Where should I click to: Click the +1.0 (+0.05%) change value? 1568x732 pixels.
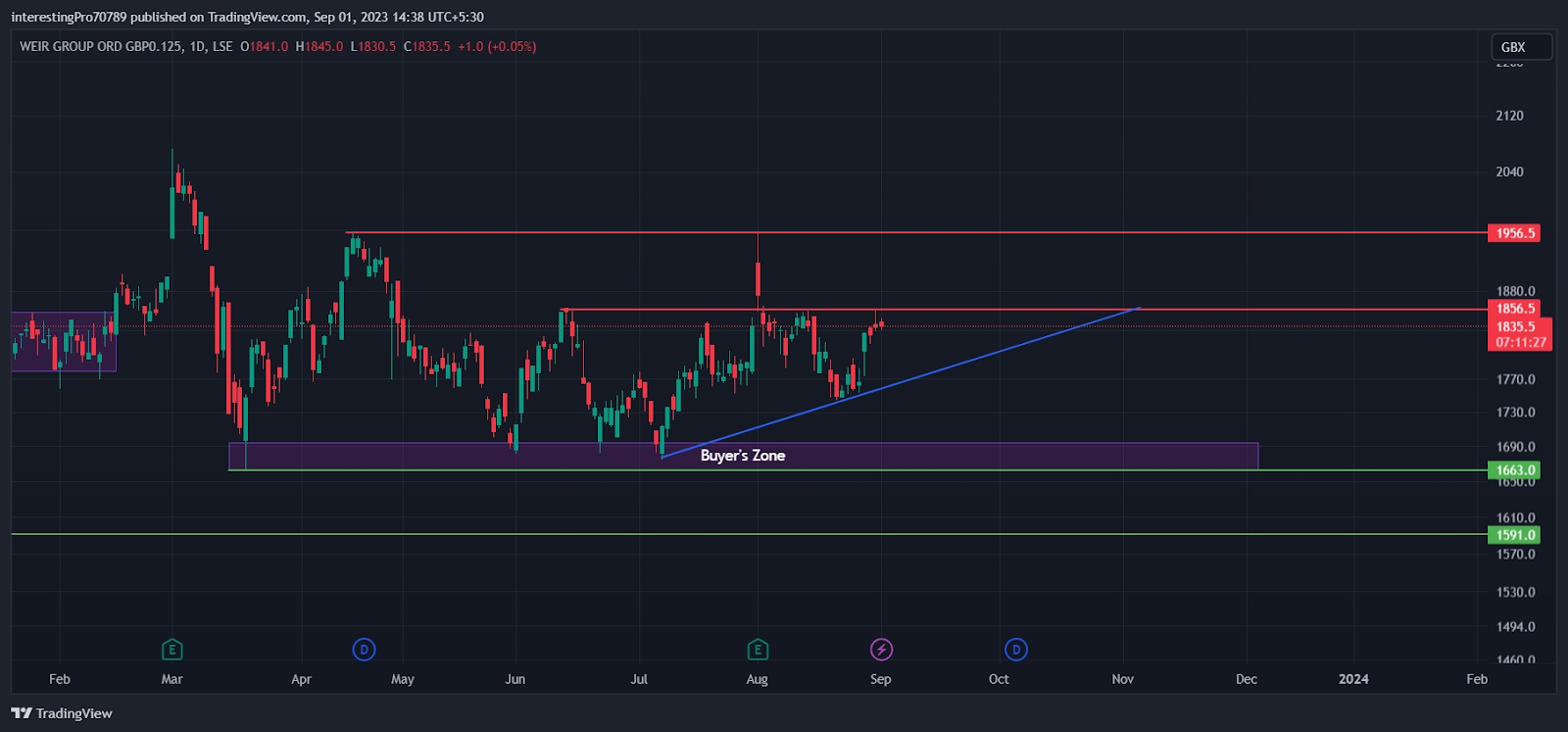coord(497,46)
